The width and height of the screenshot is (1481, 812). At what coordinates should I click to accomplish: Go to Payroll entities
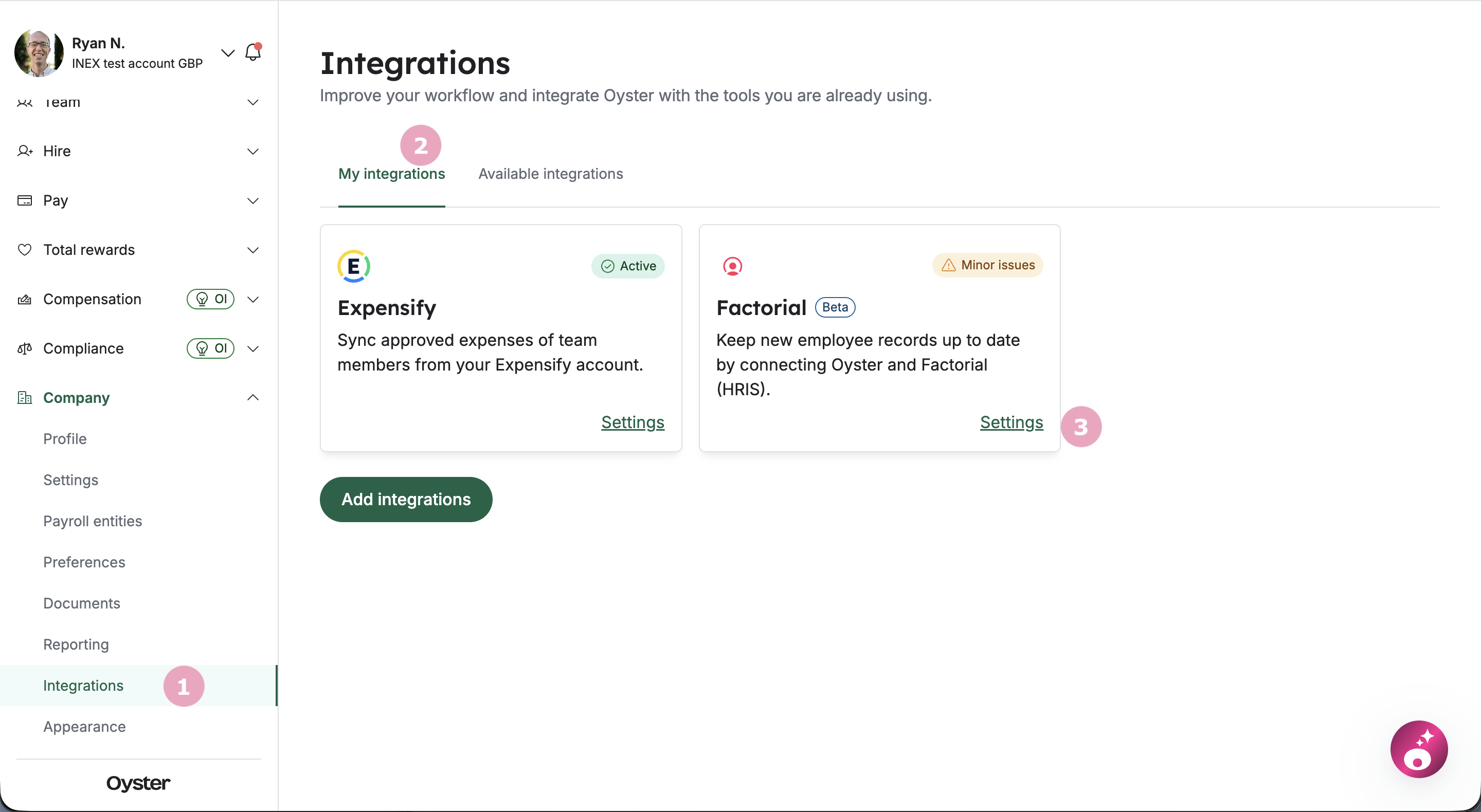pyautogui.click(x=93, y=521)
